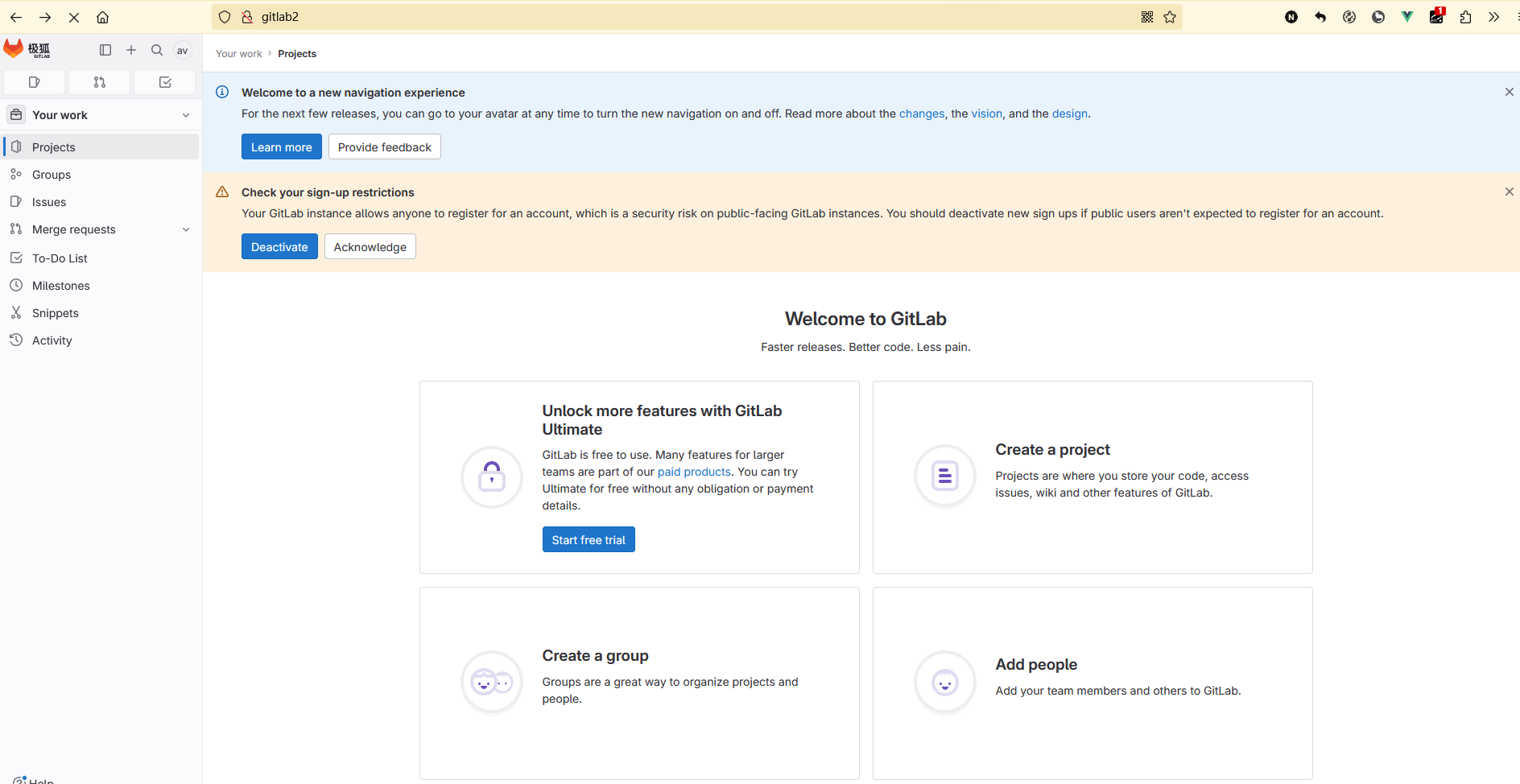The image size is (1520, 784).
Task: Open the vision link
Action: [987, 113]
